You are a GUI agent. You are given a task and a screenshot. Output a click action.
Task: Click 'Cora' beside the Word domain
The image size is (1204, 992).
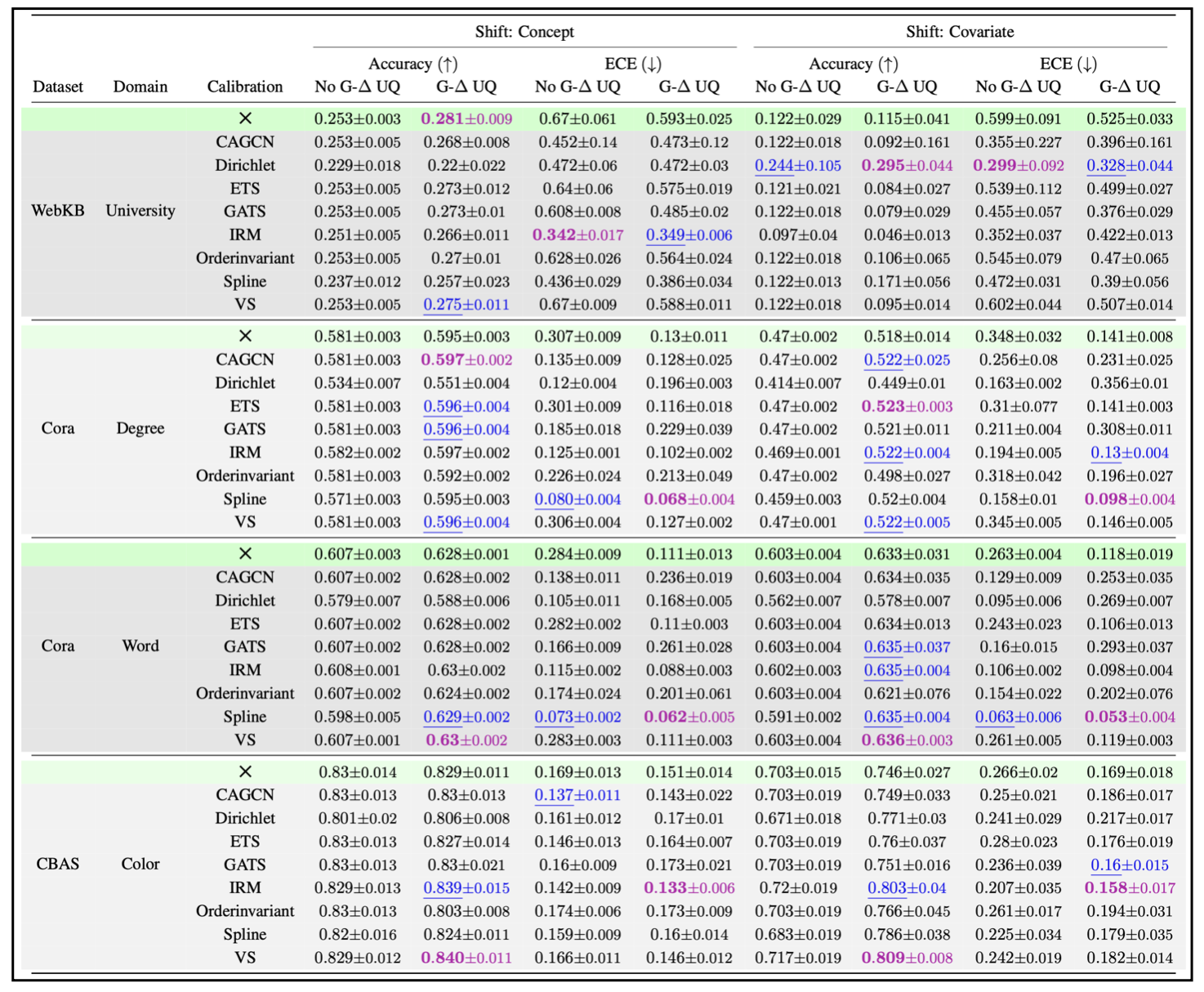pyautogui.click(x=58, y=646)
